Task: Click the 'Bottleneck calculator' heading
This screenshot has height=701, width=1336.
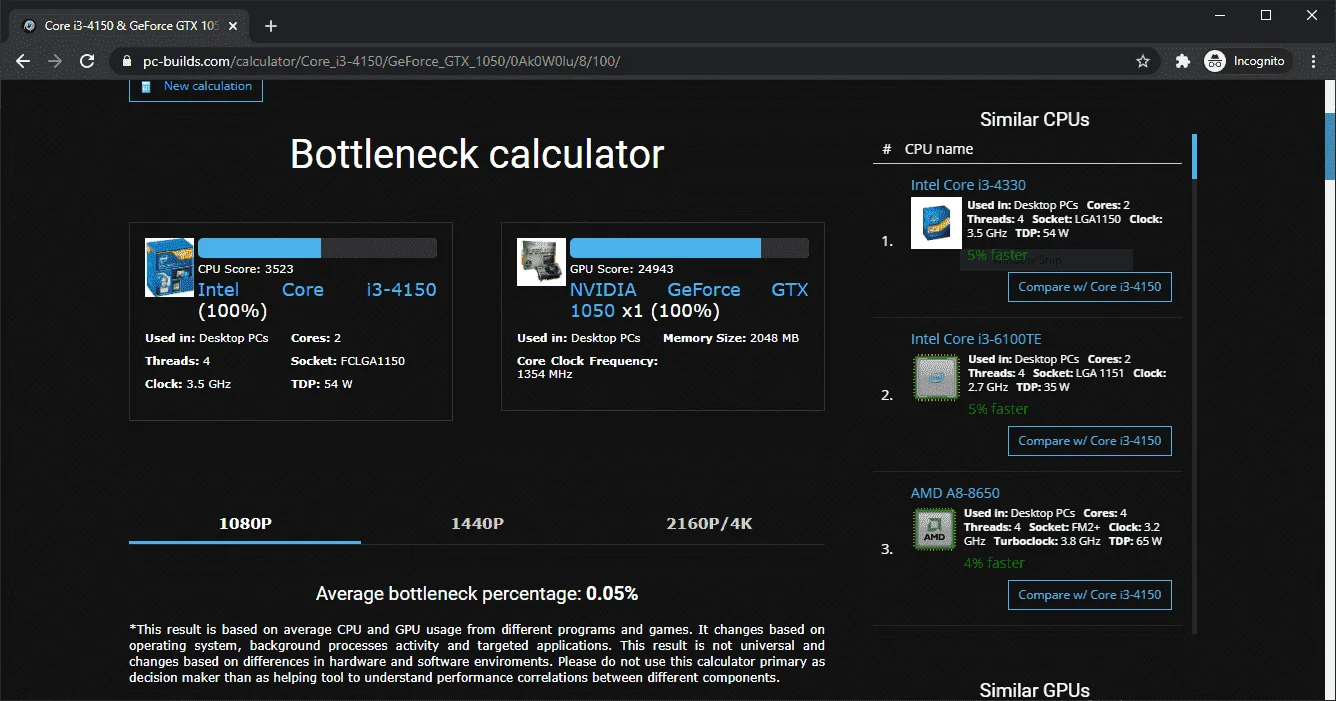Action: (x=477, y=154)
